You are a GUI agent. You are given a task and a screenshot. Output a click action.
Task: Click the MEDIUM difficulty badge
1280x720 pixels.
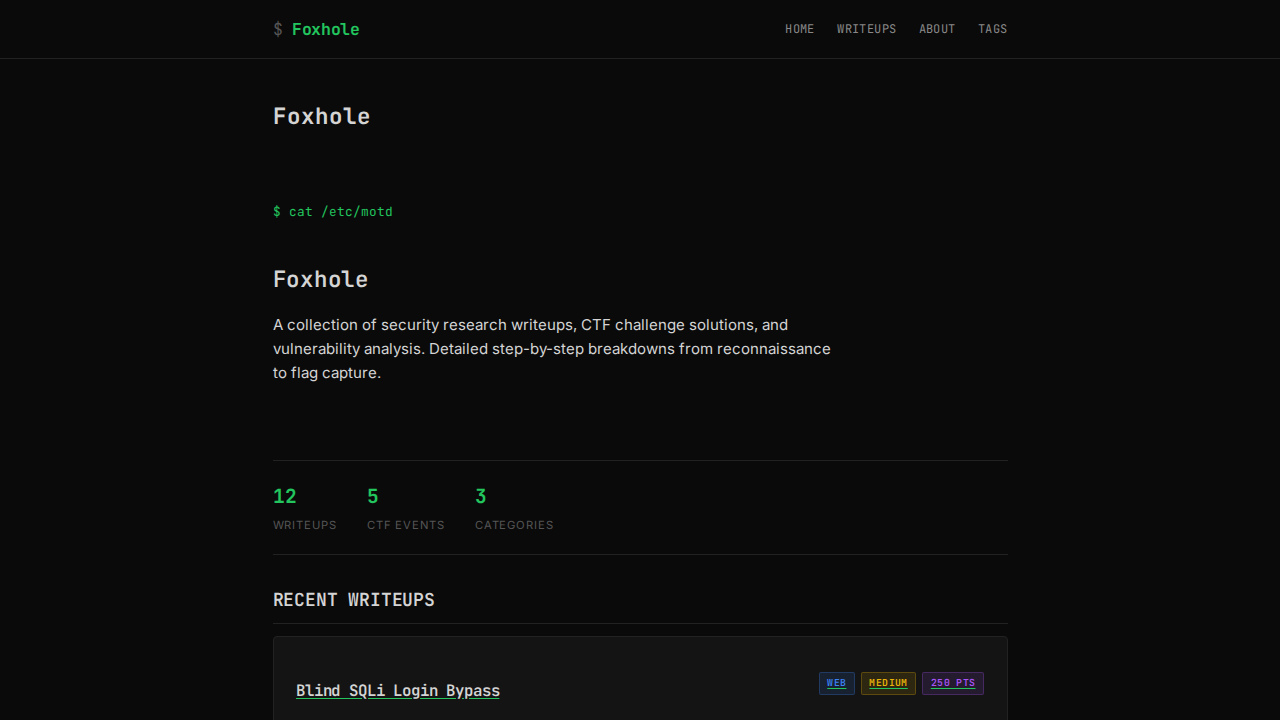888,683
